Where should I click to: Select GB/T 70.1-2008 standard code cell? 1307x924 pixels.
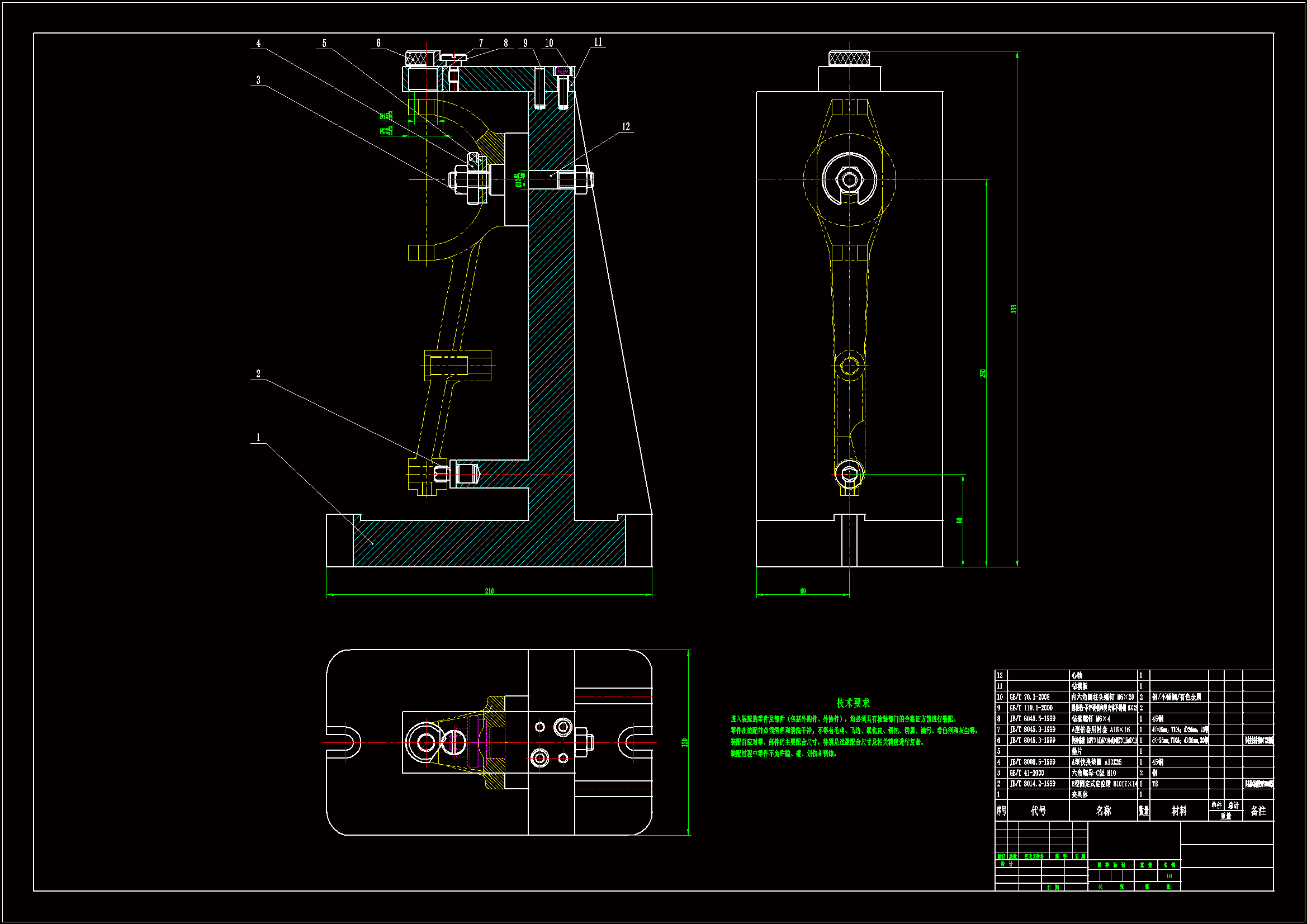[1029, 697]
